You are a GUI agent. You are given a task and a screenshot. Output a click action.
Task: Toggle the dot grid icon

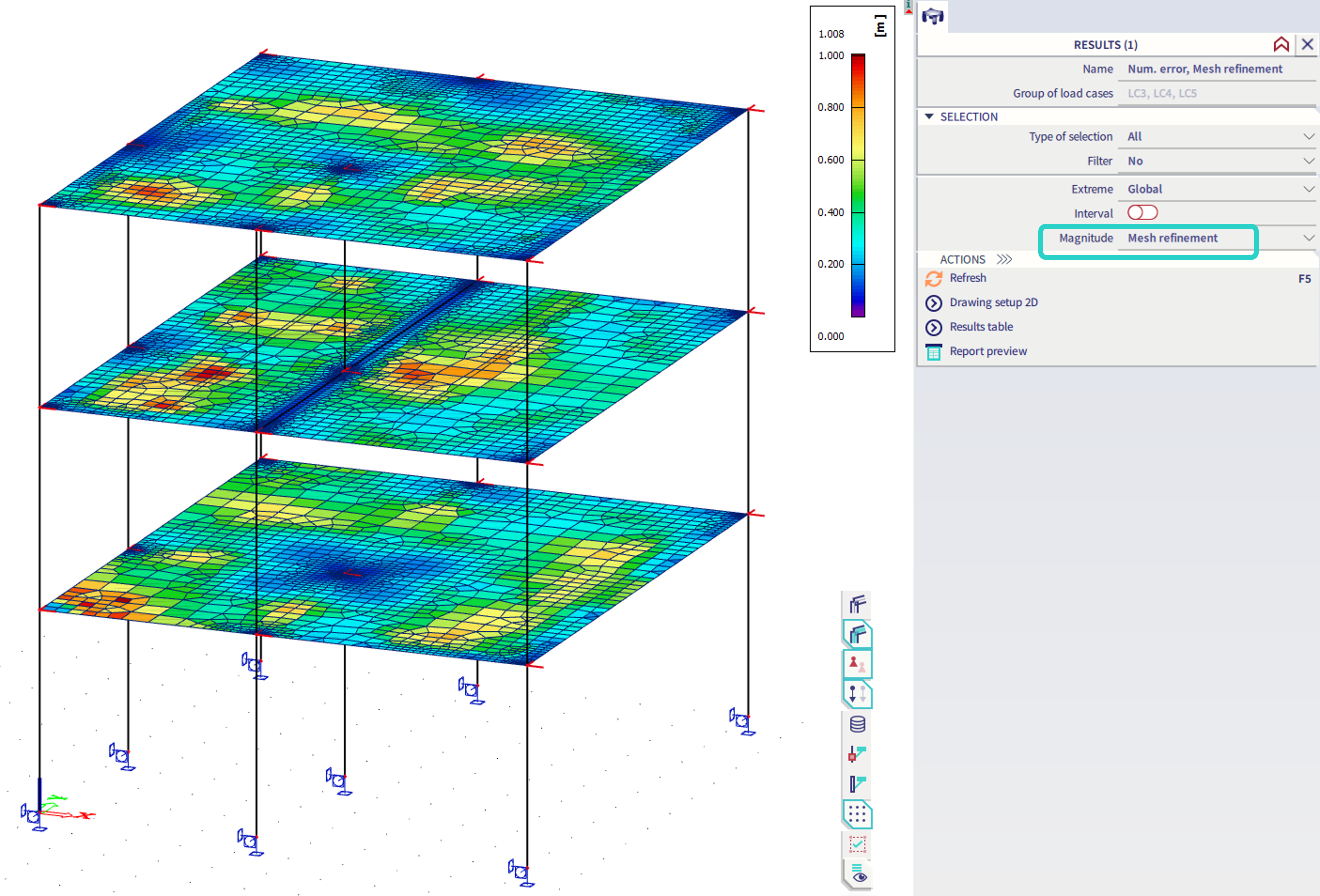pos(856,814)
